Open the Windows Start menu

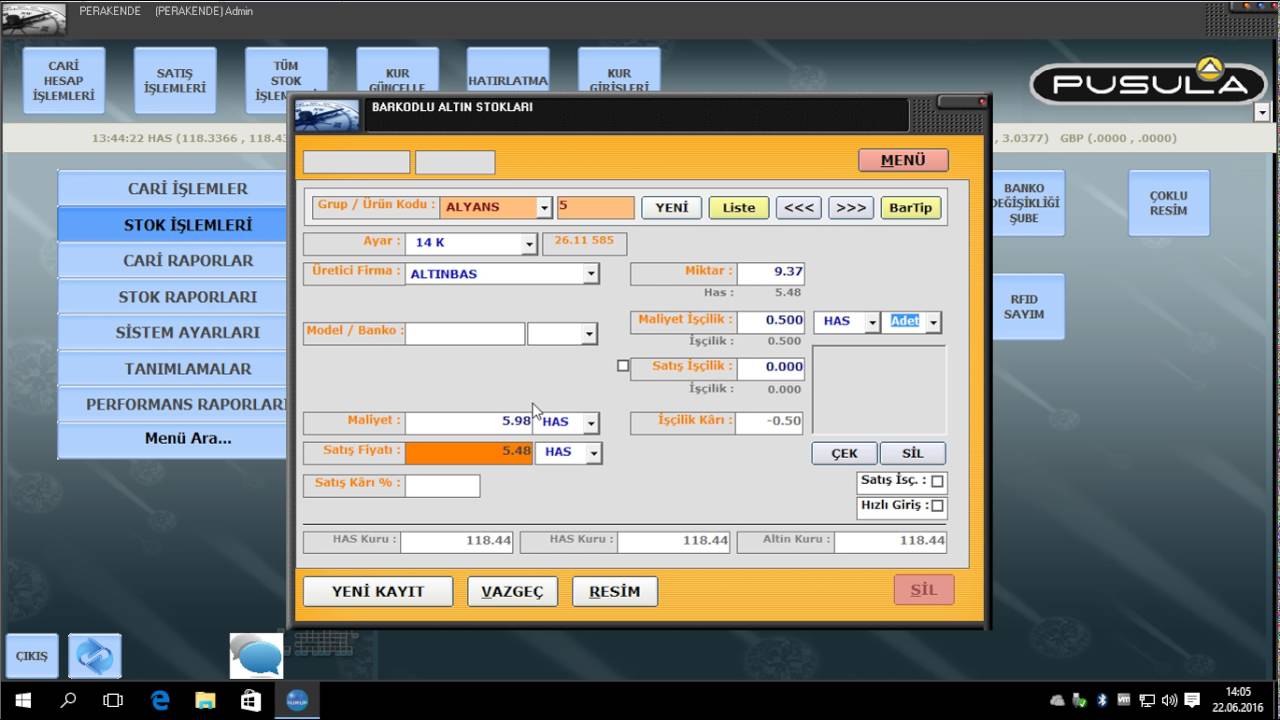pyautogui.click(x=22, y=700)
